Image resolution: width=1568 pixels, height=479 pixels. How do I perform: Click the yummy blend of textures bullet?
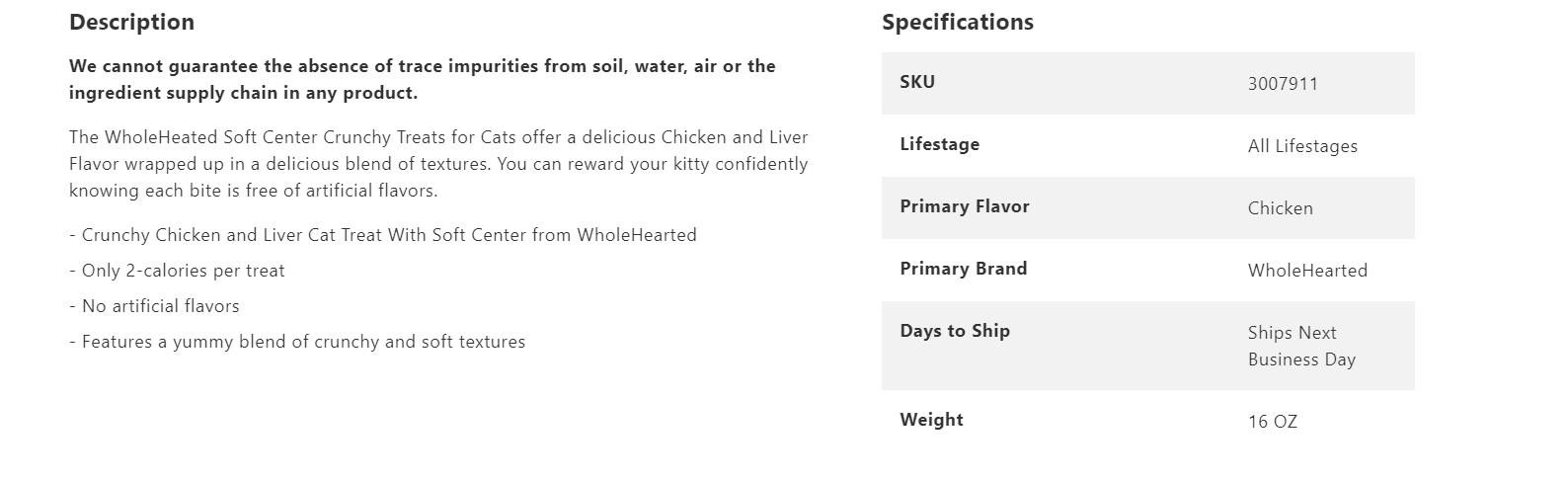297,342
